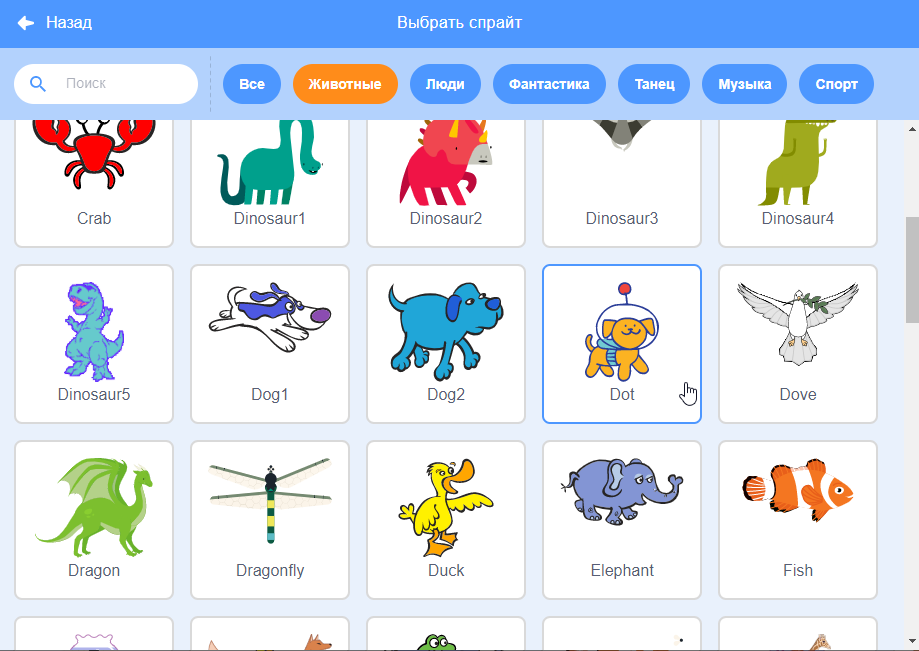Select the Crab sprite

[94, 183]
